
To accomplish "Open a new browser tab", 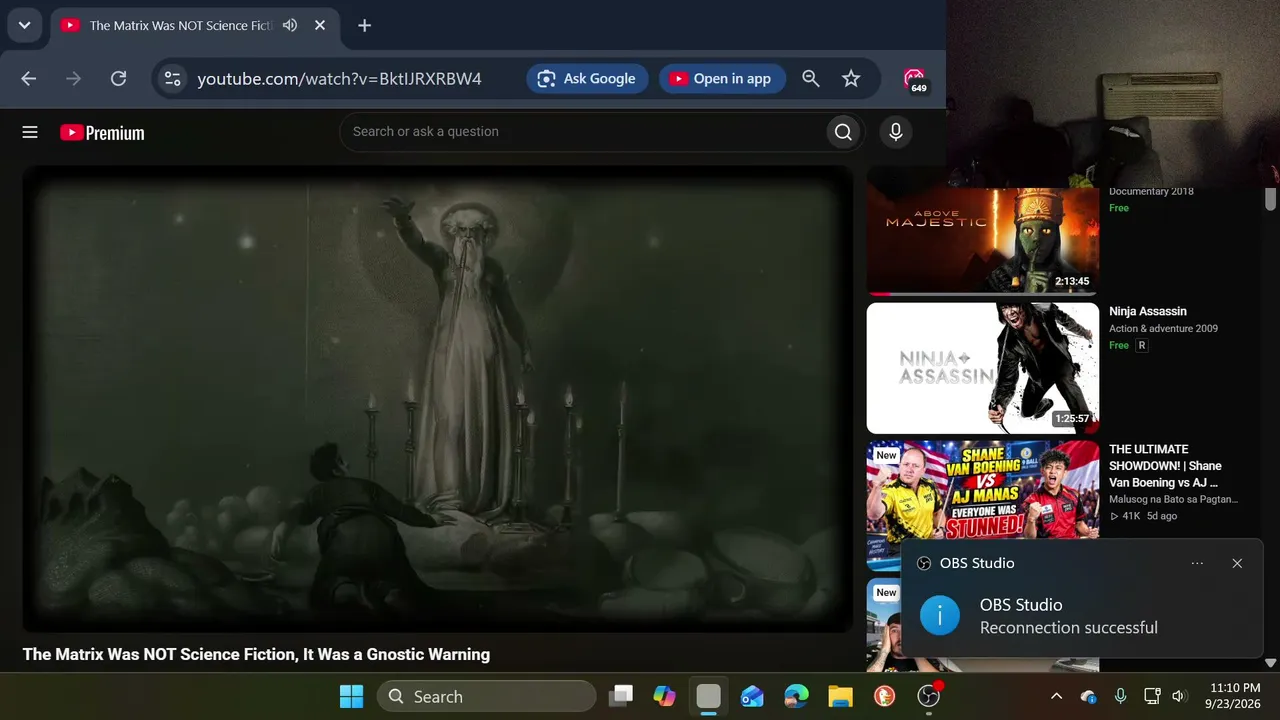I will point(364,25).
